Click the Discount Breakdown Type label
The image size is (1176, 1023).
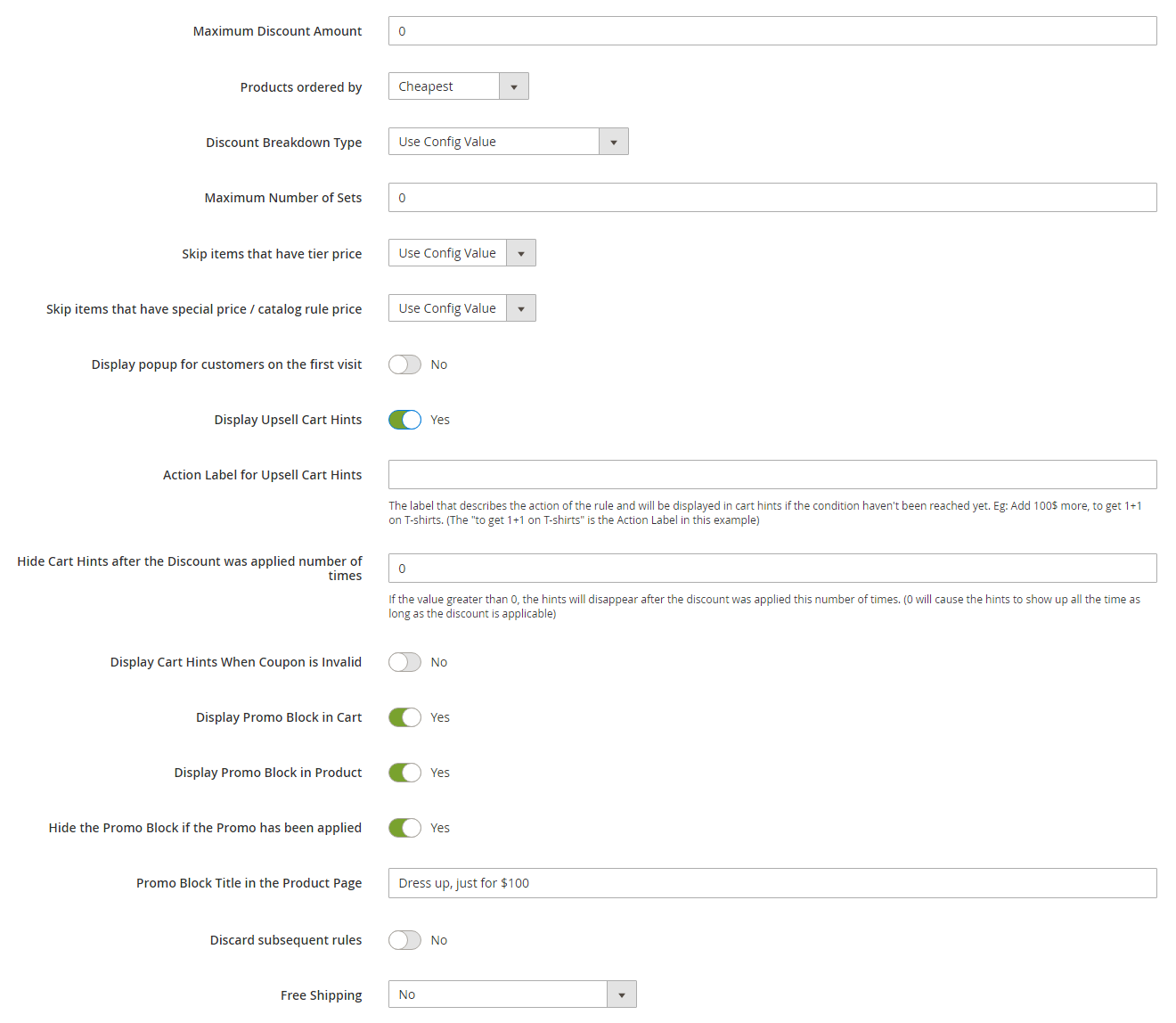click(x=283, y=143)
